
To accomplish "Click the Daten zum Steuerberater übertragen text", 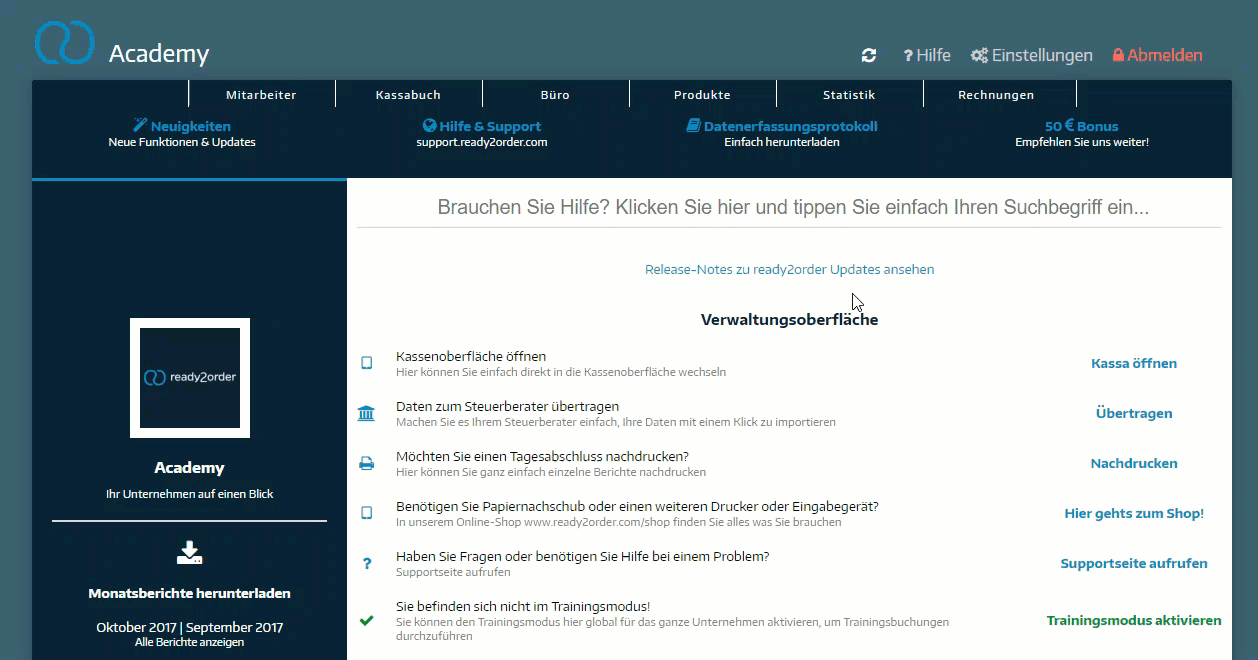I will 508,406.
